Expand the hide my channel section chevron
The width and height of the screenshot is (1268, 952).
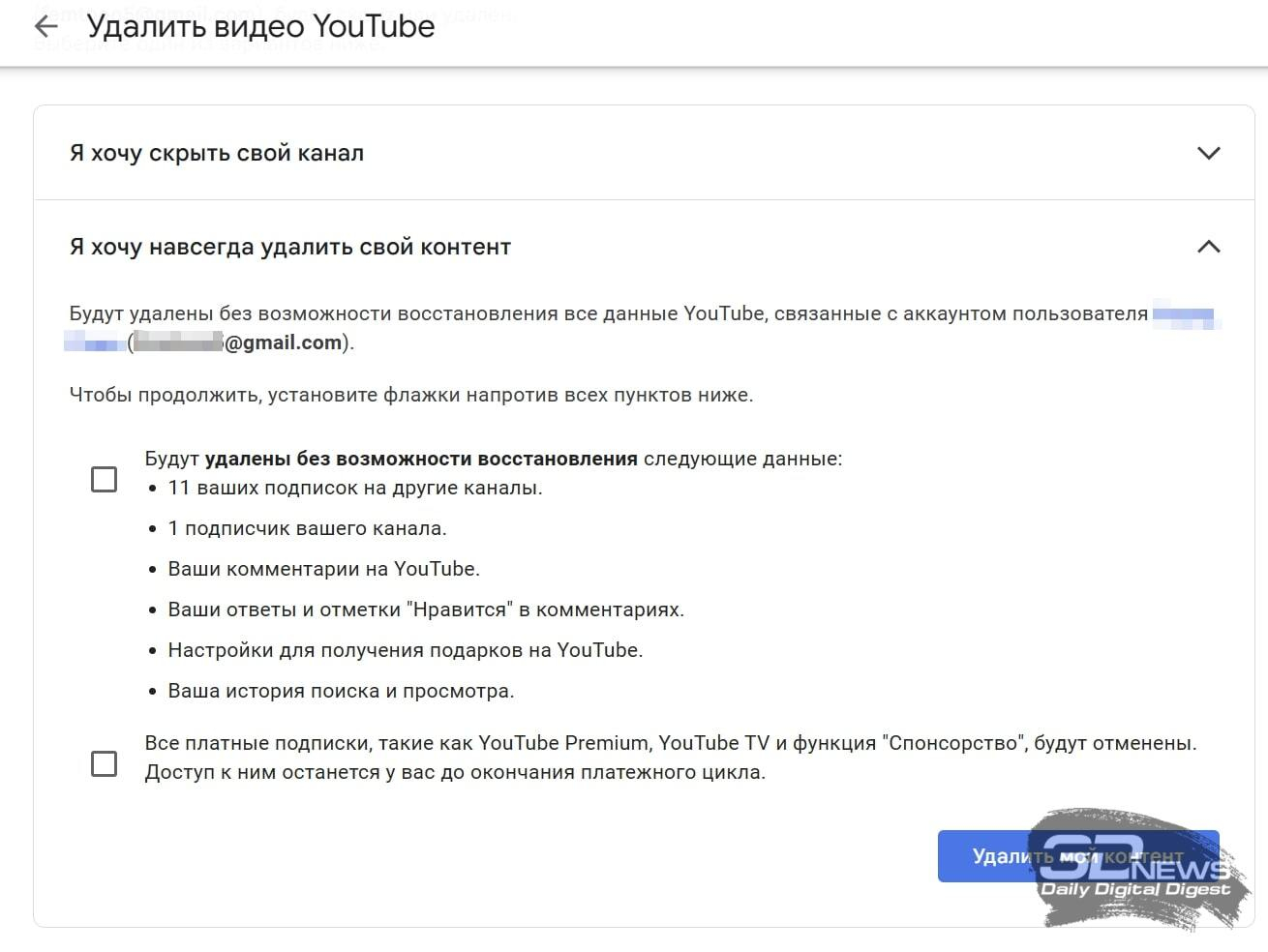(x=1208, y=153)
